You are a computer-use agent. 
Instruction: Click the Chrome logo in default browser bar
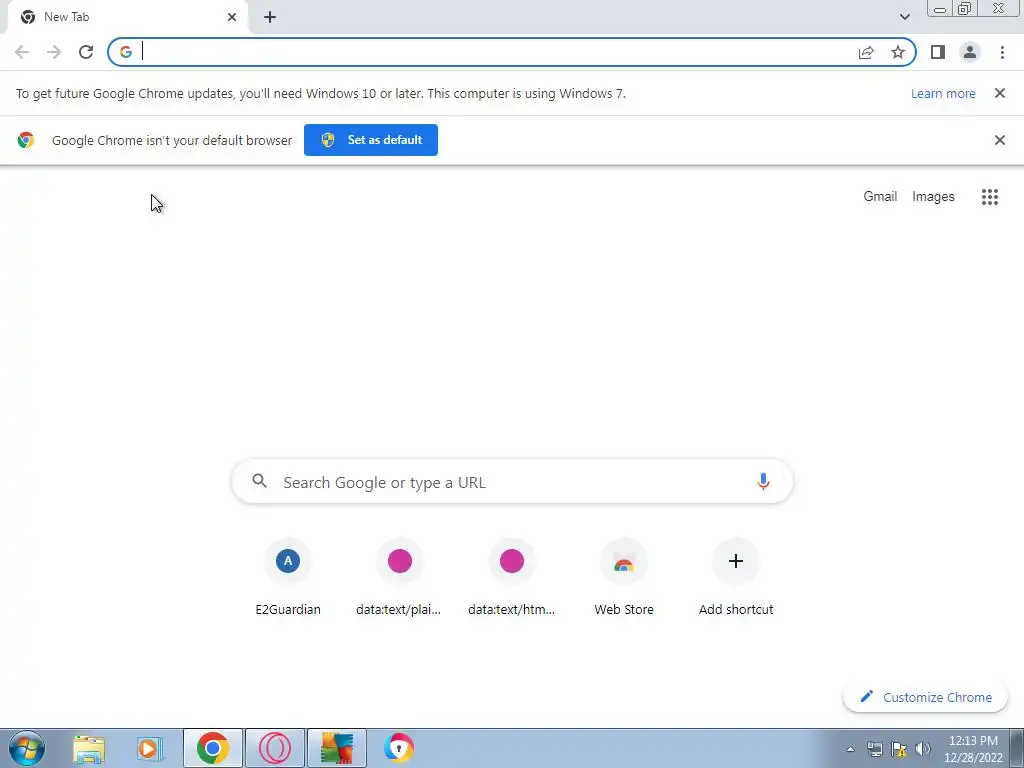click(26, 140)
